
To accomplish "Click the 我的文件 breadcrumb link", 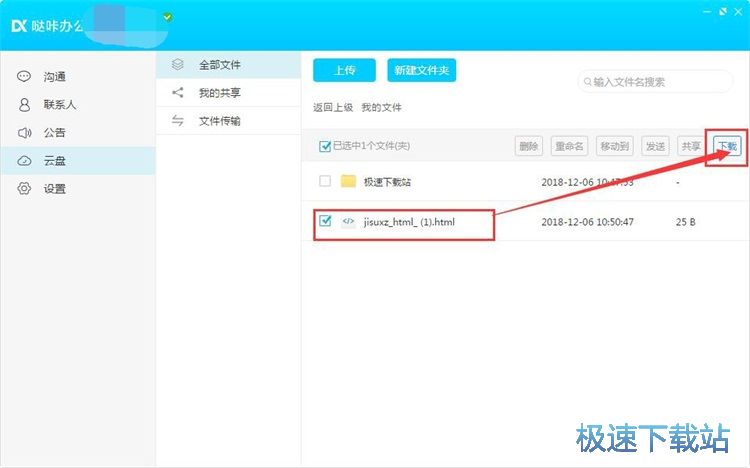I will [x=381, y=107].
